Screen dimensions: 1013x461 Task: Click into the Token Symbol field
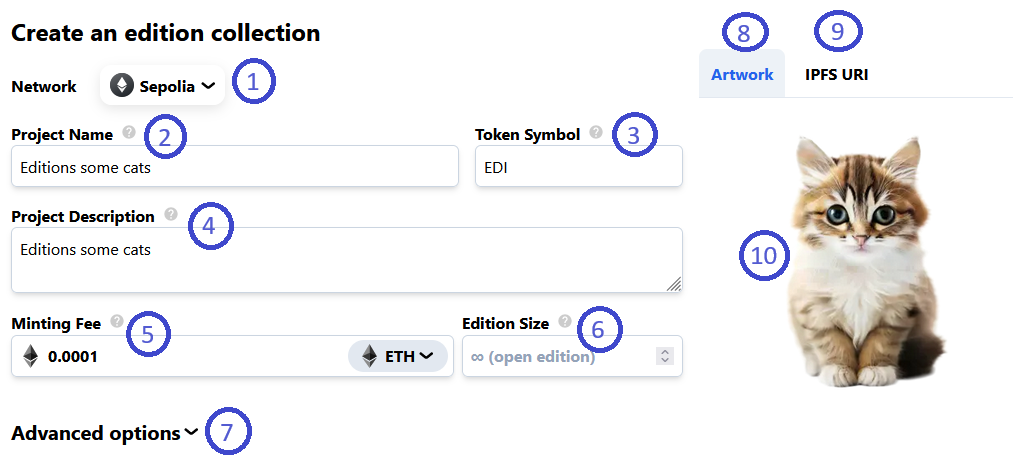point(578,167)
